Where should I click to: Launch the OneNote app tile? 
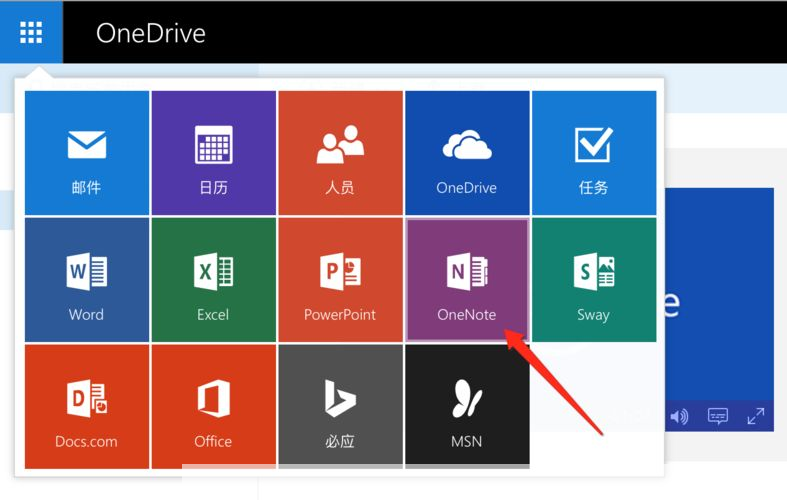467,280
